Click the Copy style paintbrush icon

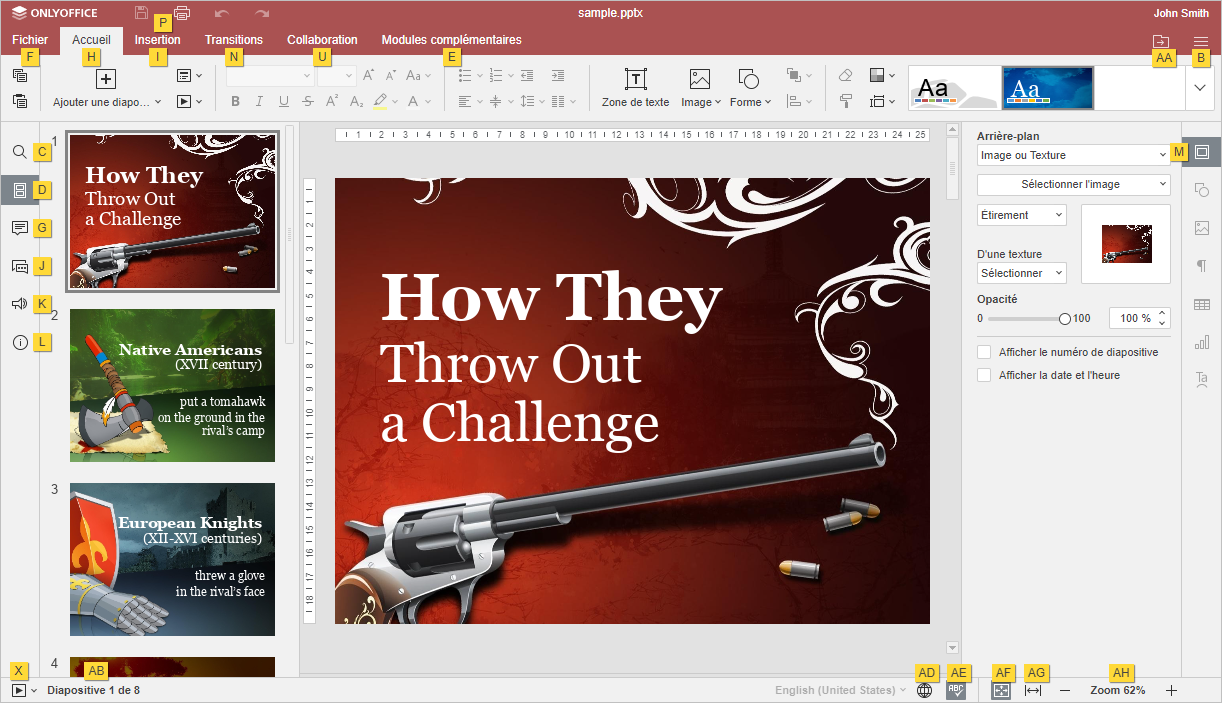pyautogui.click(x=846, y=101)
